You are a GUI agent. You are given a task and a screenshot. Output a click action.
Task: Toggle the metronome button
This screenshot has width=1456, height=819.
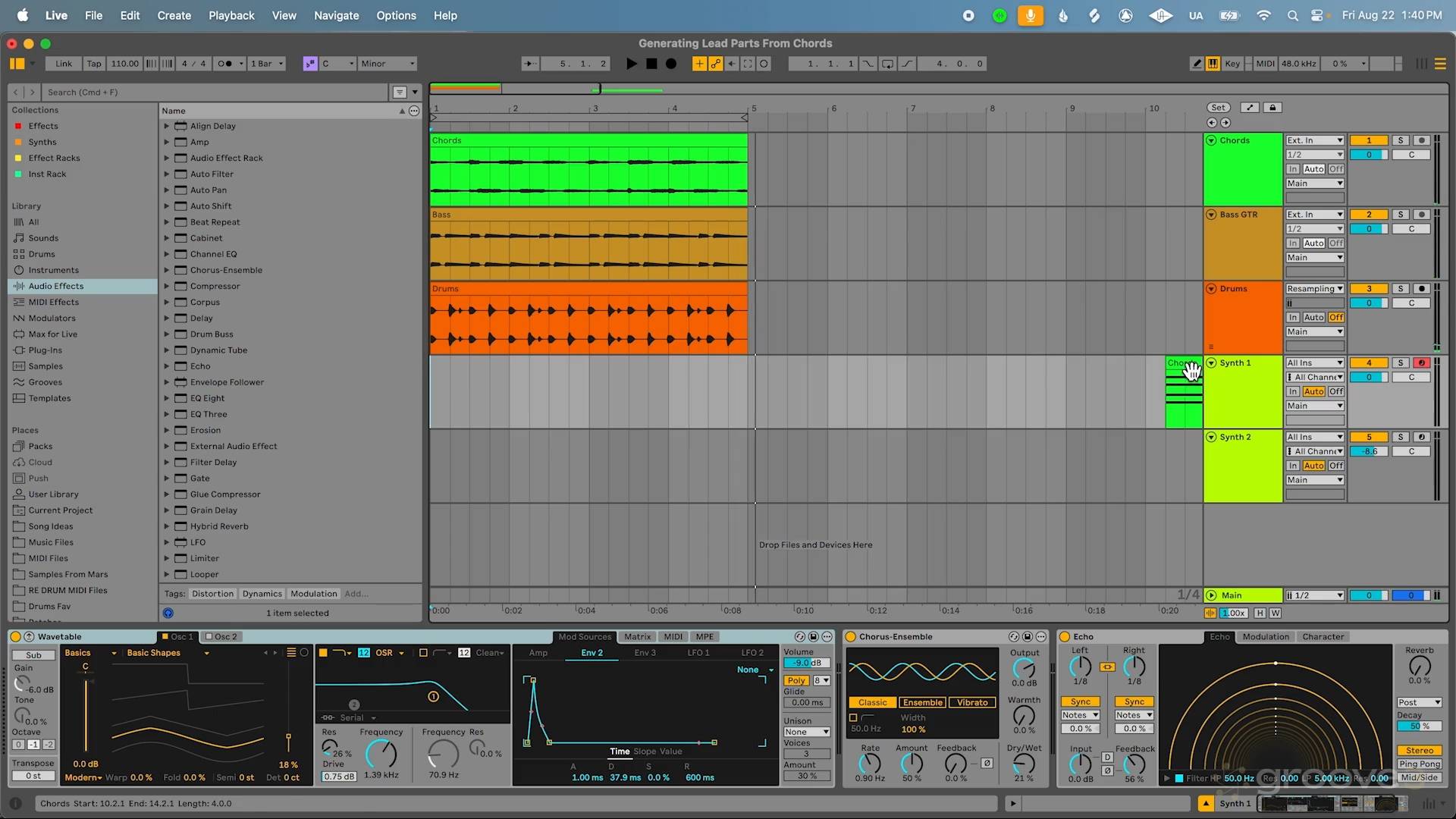pyautogui.click(x=225, y=64)
